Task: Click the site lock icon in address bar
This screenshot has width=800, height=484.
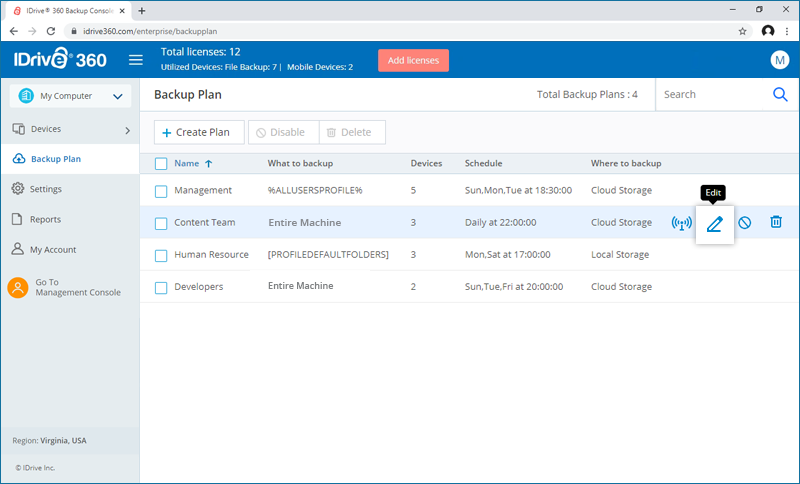Action: coord(74,31)
